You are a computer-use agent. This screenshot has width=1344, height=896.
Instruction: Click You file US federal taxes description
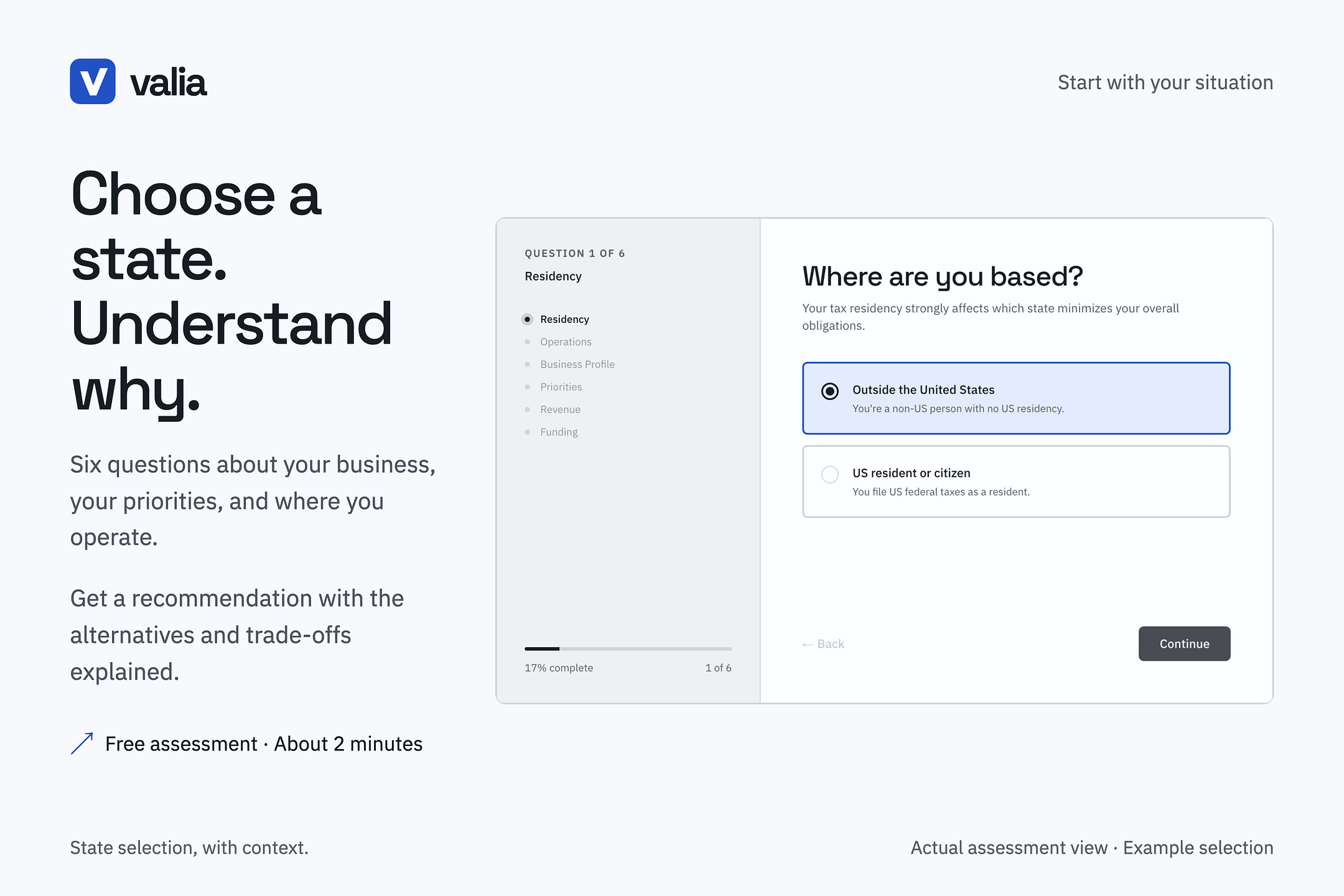click(x=941, y=492)
